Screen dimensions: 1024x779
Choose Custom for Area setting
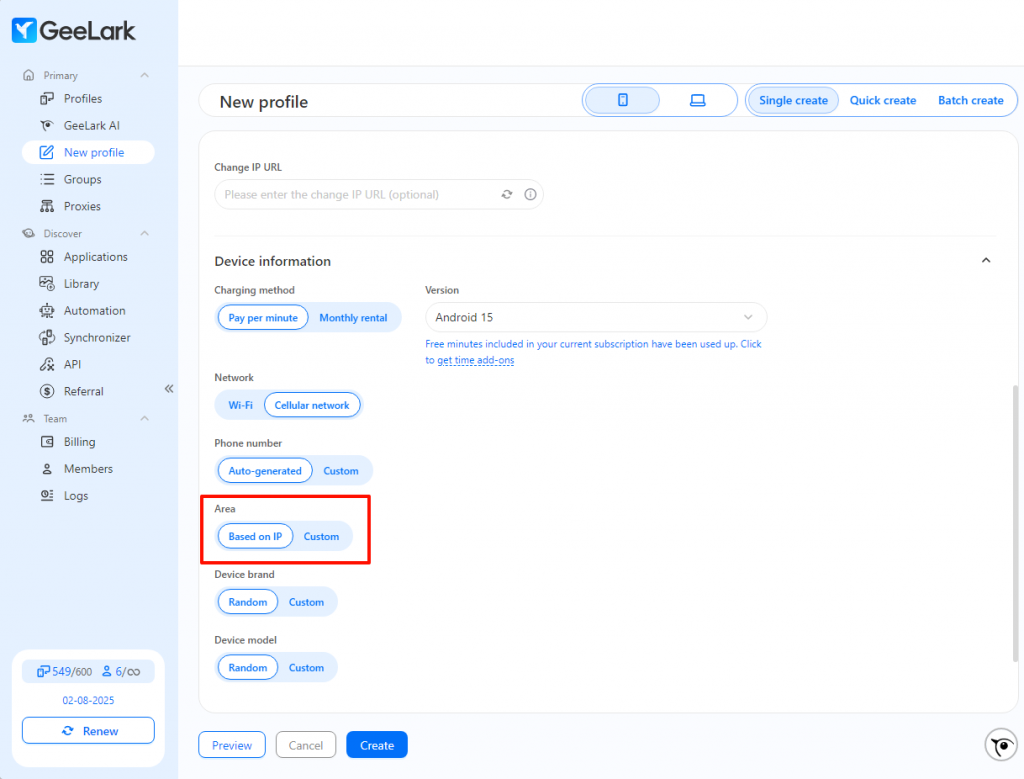[x=321, y=537]
